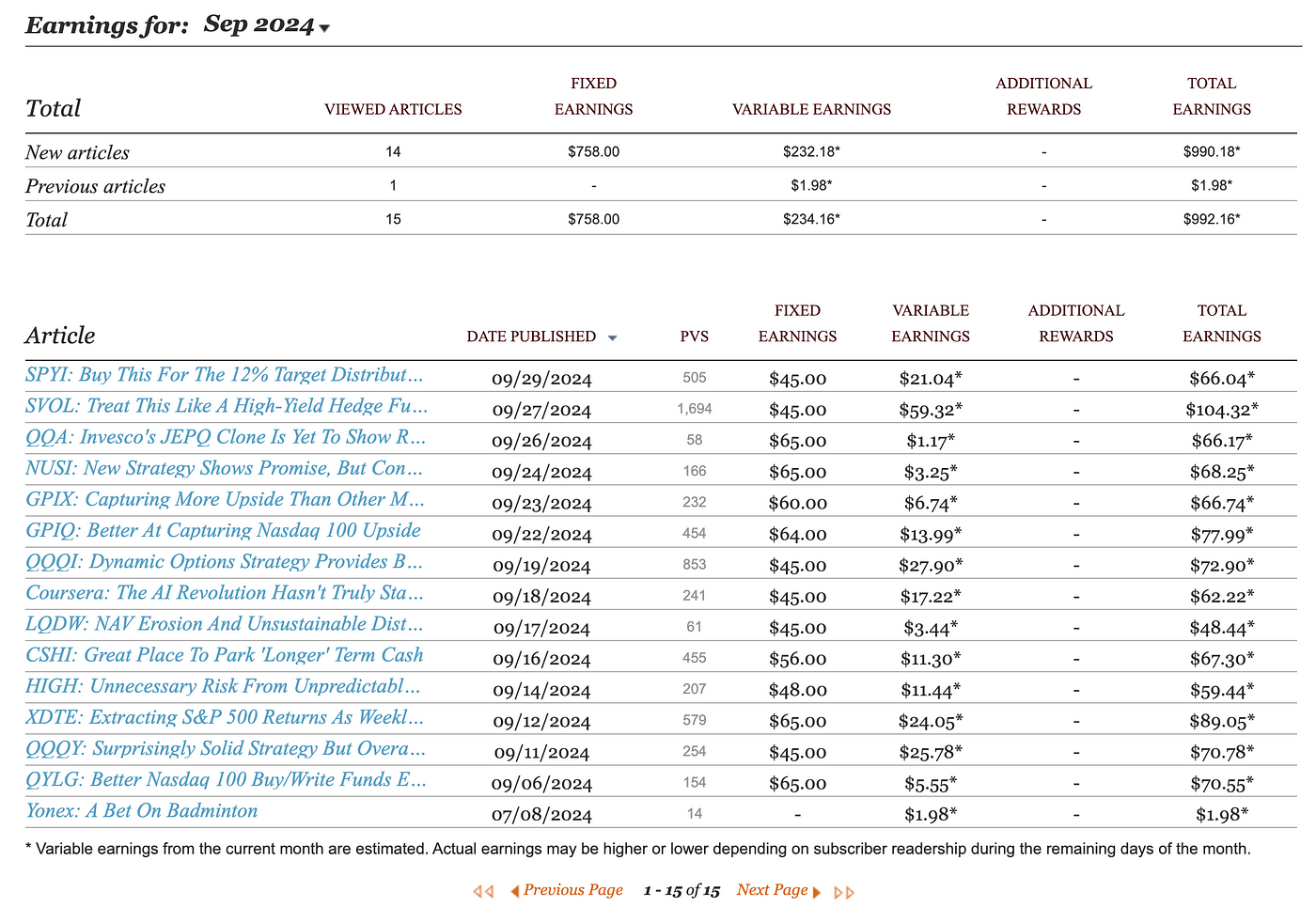Click article table Total Earnings header
1316x923 pixels.
click(x=1222, y=323)
